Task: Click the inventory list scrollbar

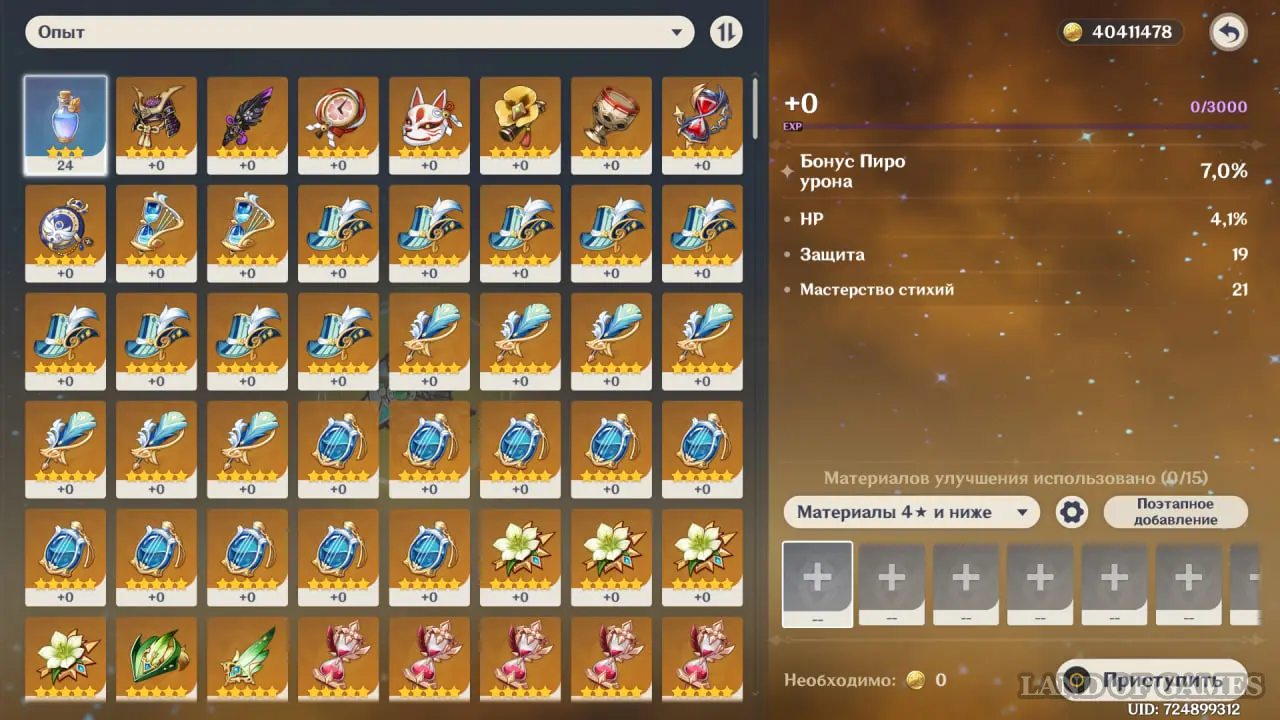Action: pyautogui.click(x=755, y=110)
